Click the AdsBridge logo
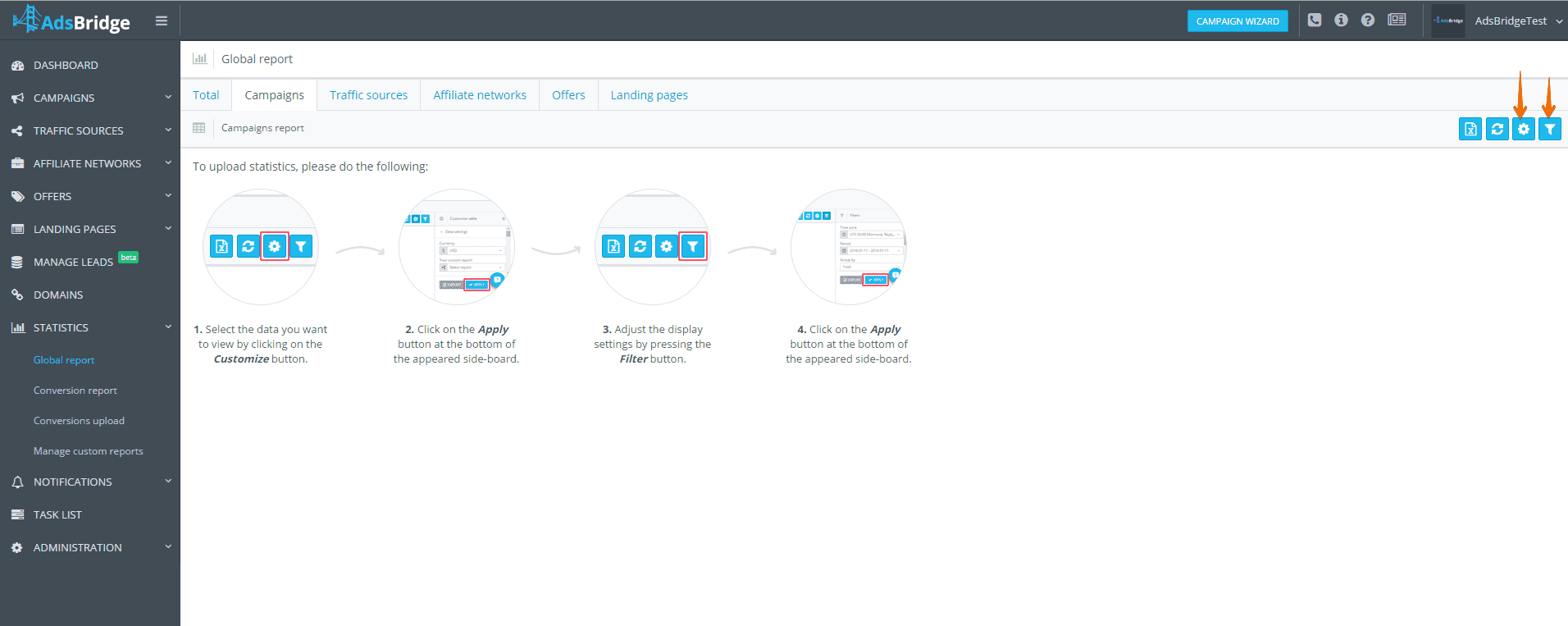 coord(71,20)
